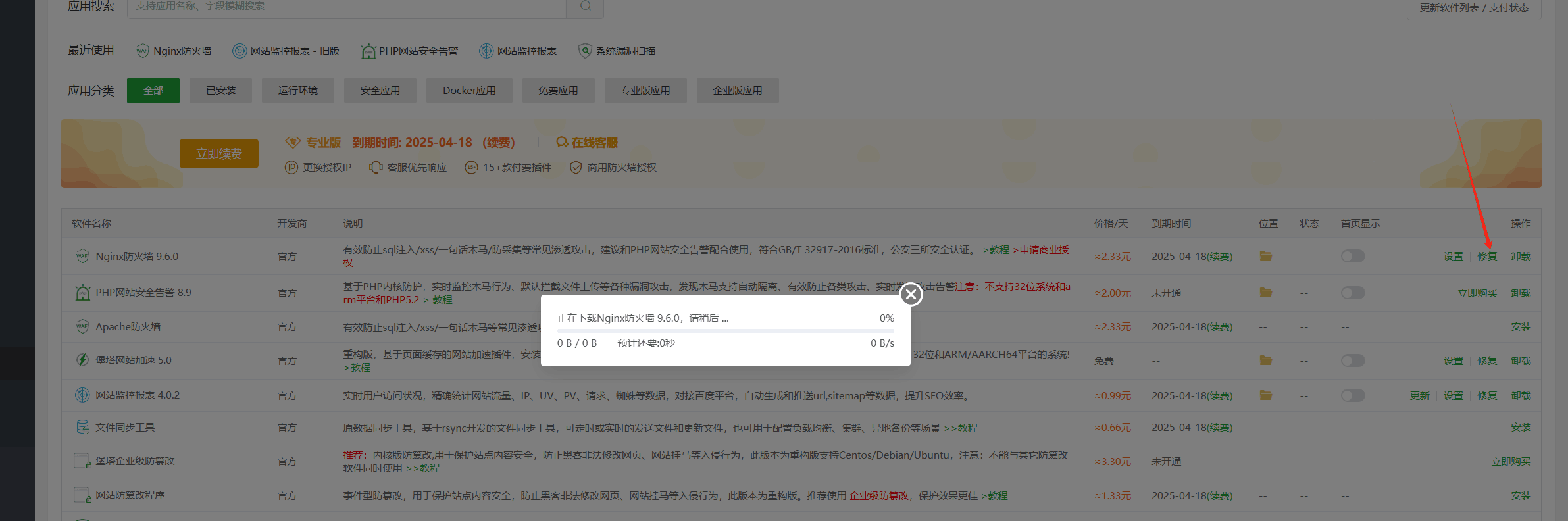Click the 立即续费 button

pos(219,153)
